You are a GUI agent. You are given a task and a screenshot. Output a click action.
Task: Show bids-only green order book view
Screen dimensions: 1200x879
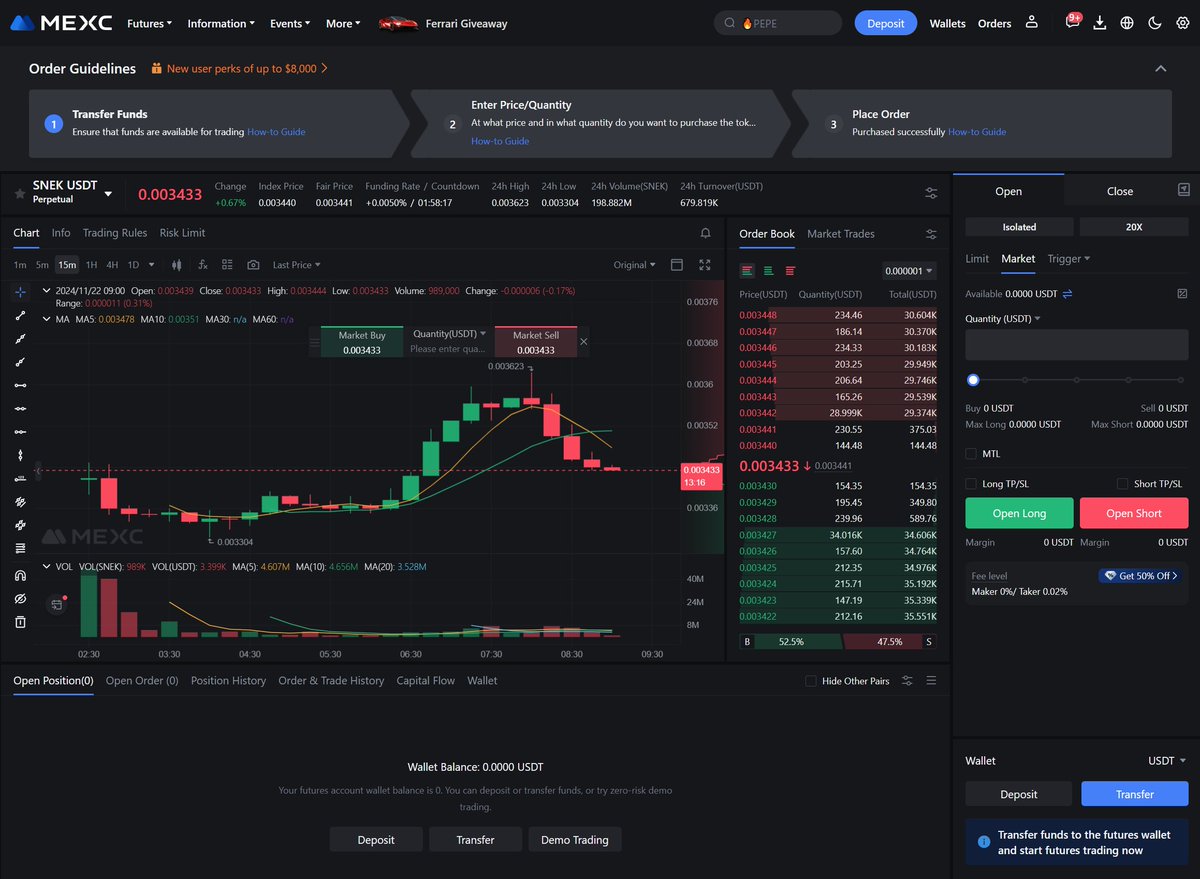tap(769, 271)
